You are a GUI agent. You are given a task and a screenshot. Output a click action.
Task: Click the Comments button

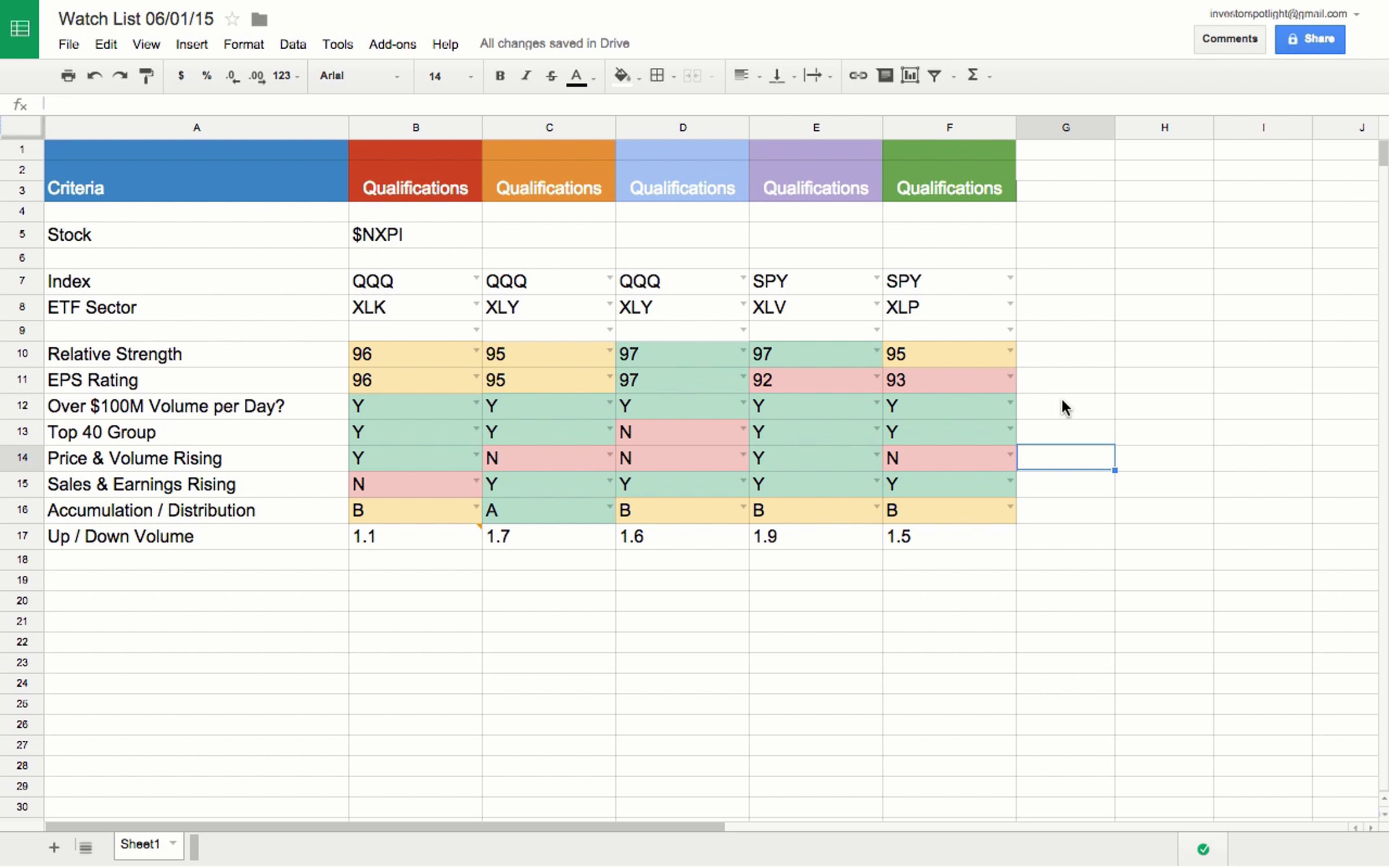(x=1230, y=39)
